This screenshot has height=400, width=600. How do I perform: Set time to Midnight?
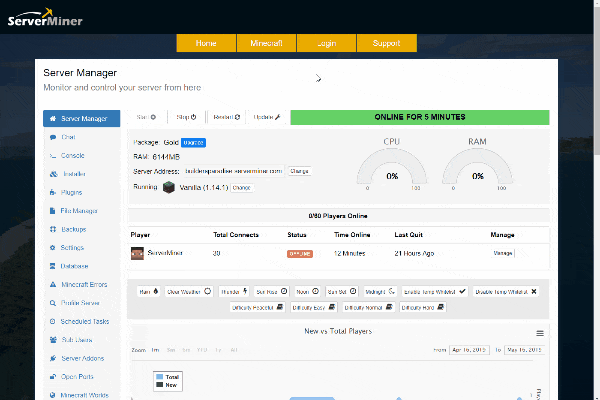tap(380, 292)
